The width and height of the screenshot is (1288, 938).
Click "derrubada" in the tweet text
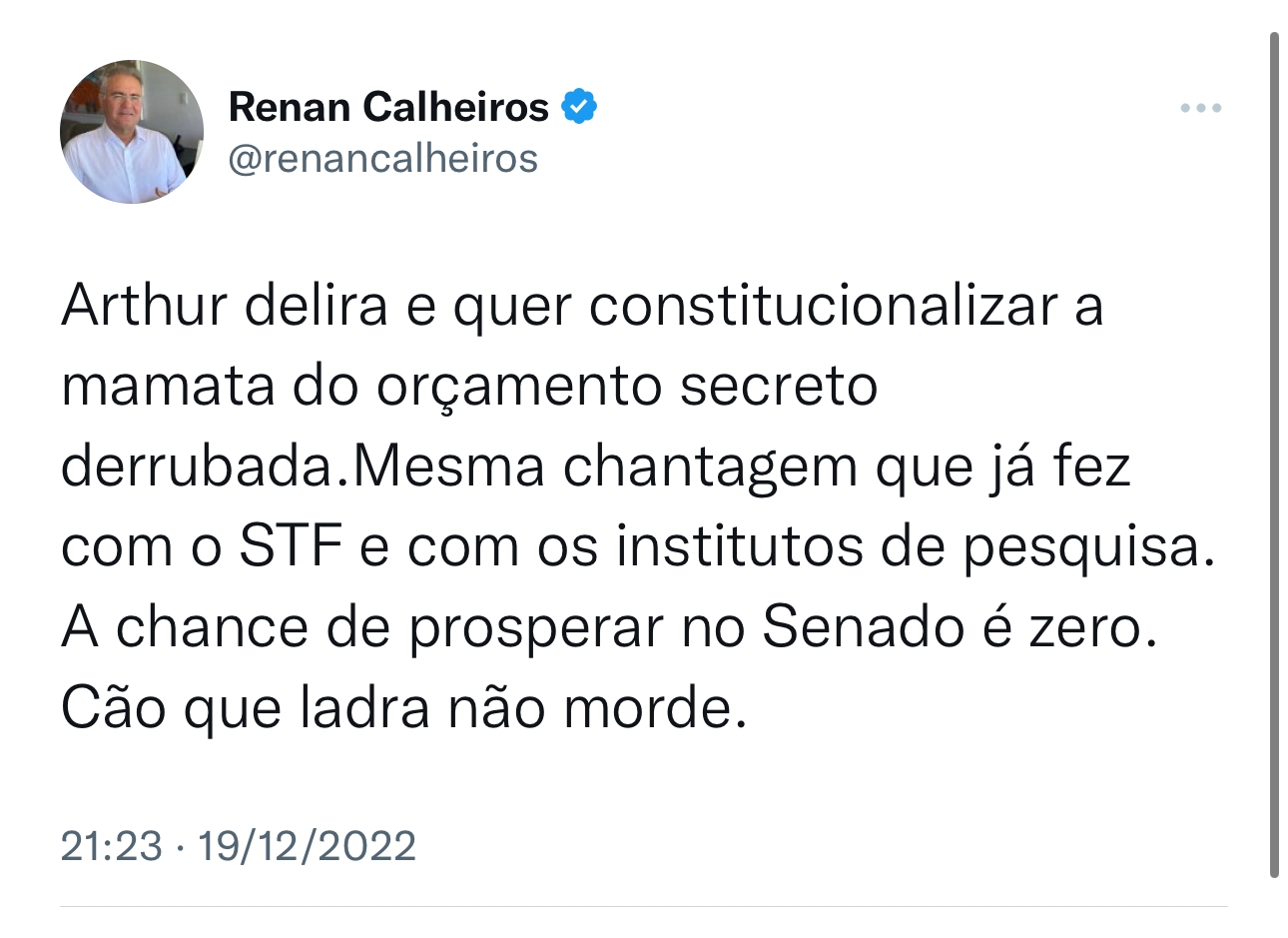[x=195, y=468]
